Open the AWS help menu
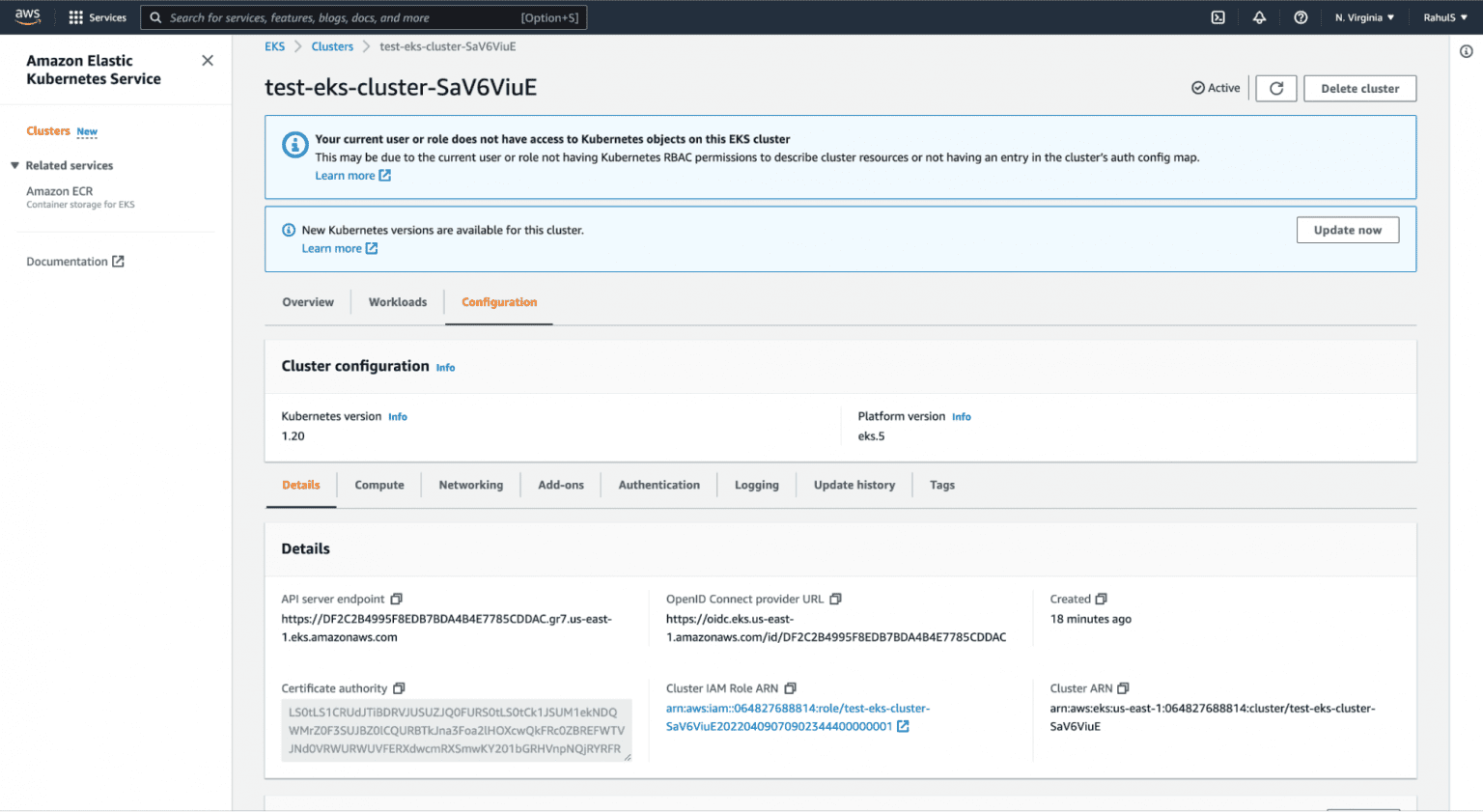The image size is (1483, 812). click(x=1301, y=17)
